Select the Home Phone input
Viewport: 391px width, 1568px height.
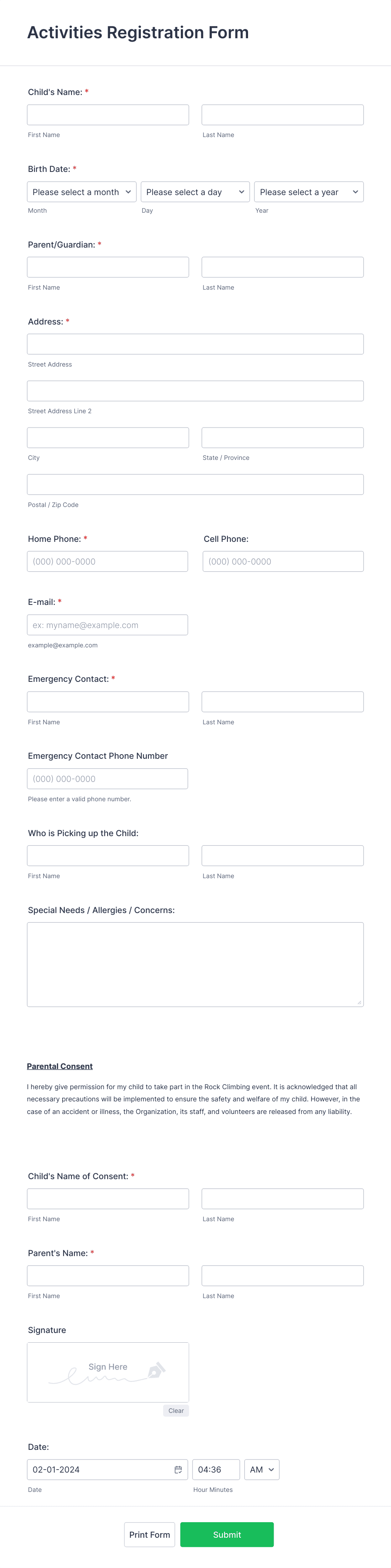pyautogui.click(x=108, y=561)
